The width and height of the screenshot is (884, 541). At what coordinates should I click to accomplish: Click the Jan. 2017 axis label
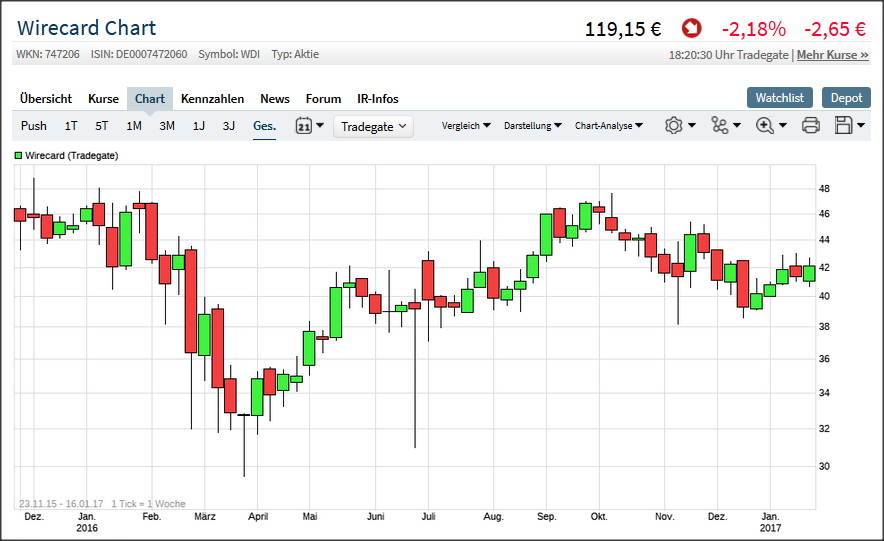770,522
